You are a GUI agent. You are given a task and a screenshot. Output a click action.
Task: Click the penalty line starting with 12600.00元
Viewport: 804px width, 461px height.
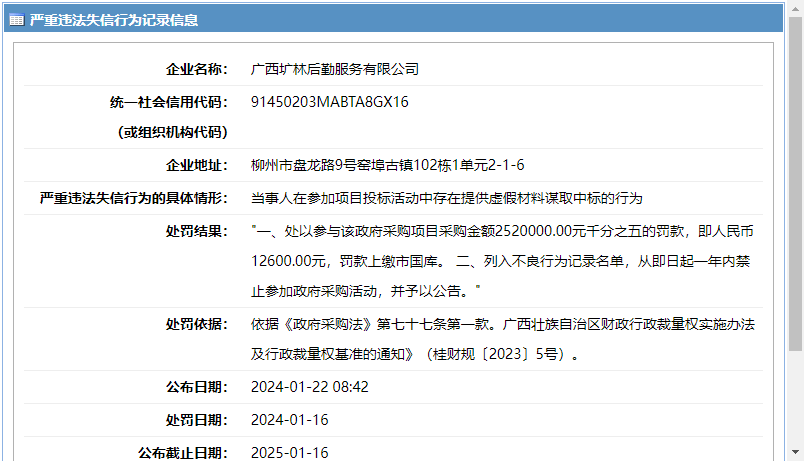click(500, 261)
